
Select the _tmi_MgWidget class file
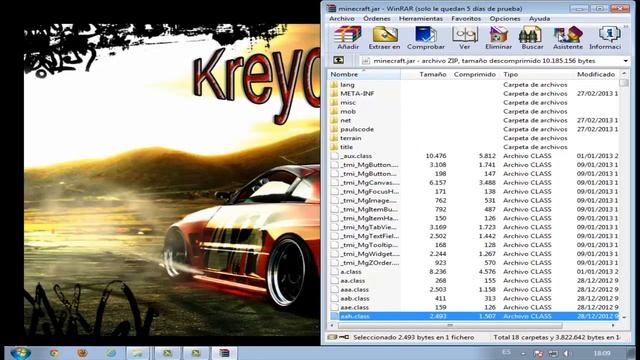click(x=370, y=254)
